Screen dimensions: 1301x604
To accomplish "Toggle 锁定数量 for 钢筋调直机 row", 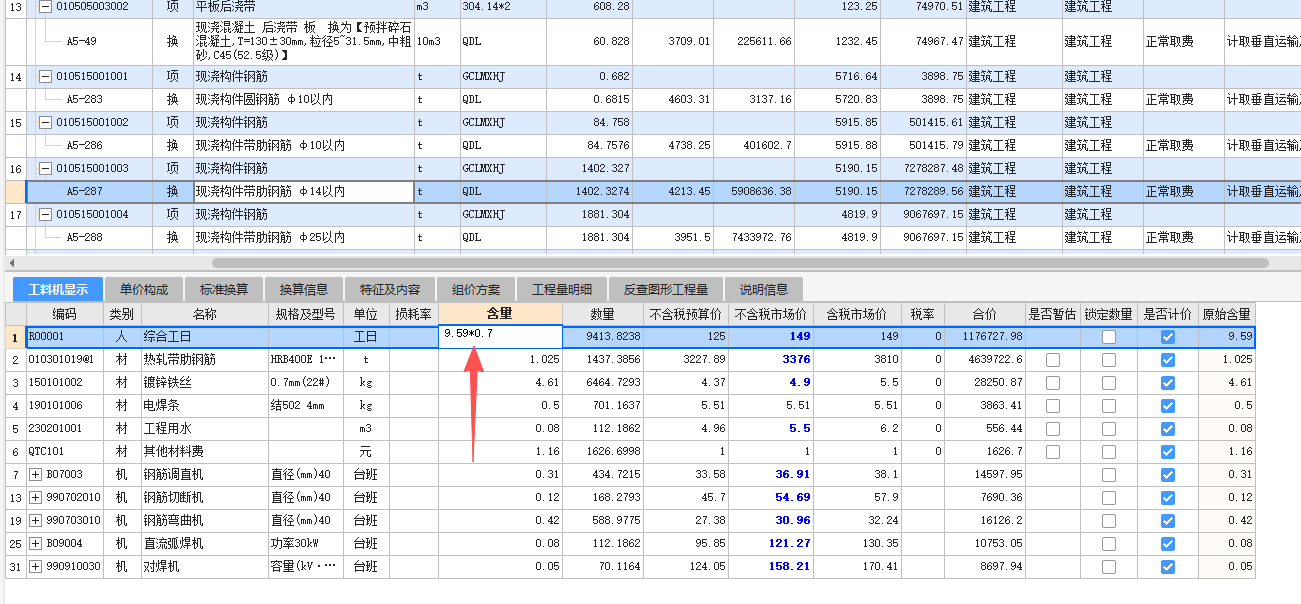I will [x=1108, y=474].
